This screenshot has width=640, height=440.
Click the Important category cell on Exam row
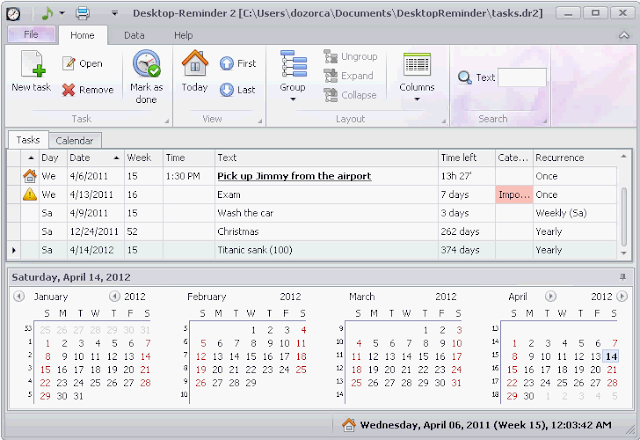pos(514,195)
